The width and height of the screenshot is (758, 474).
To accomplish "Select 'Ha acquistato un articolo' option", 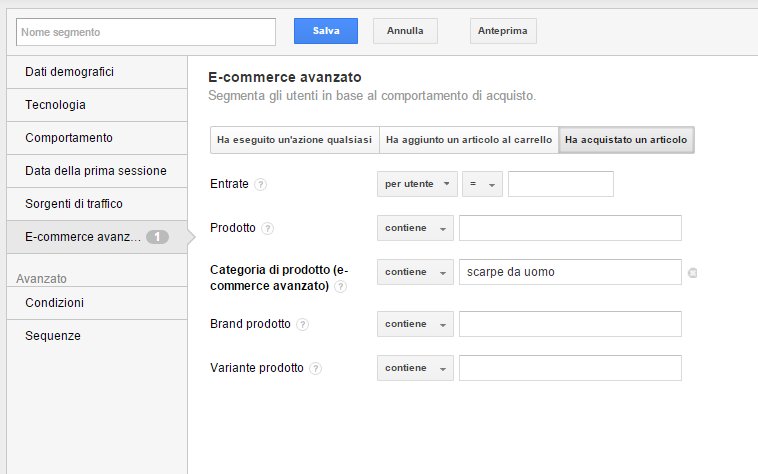I will pos(626,141).
